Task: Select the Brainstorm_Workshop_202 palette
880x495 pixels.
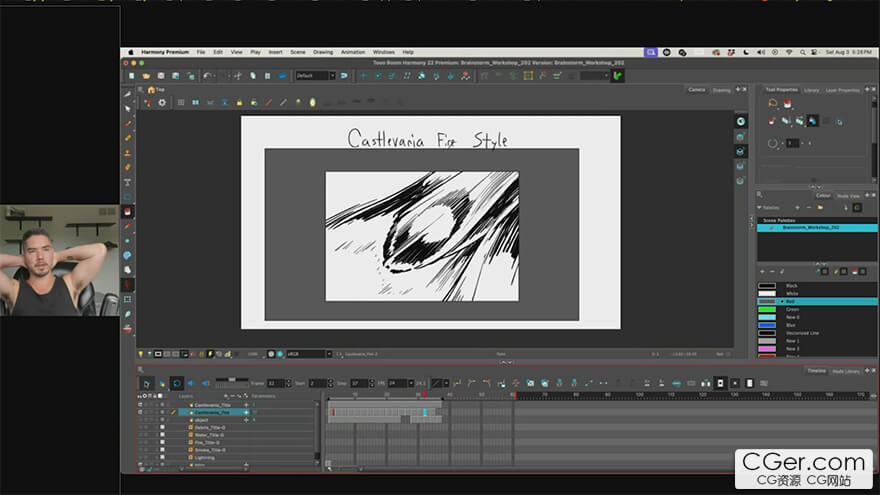Action: coord(817,228)
